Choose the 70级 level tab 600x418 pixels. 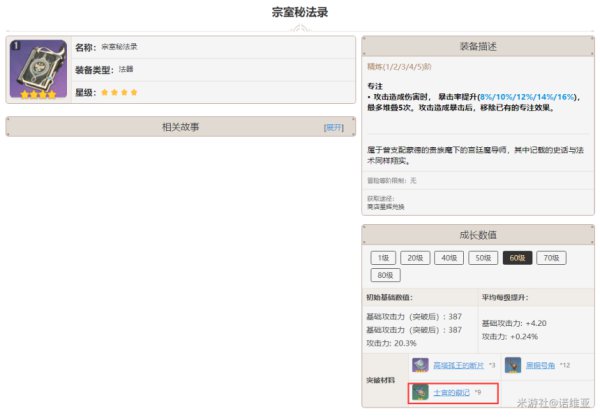coord(551,257)
